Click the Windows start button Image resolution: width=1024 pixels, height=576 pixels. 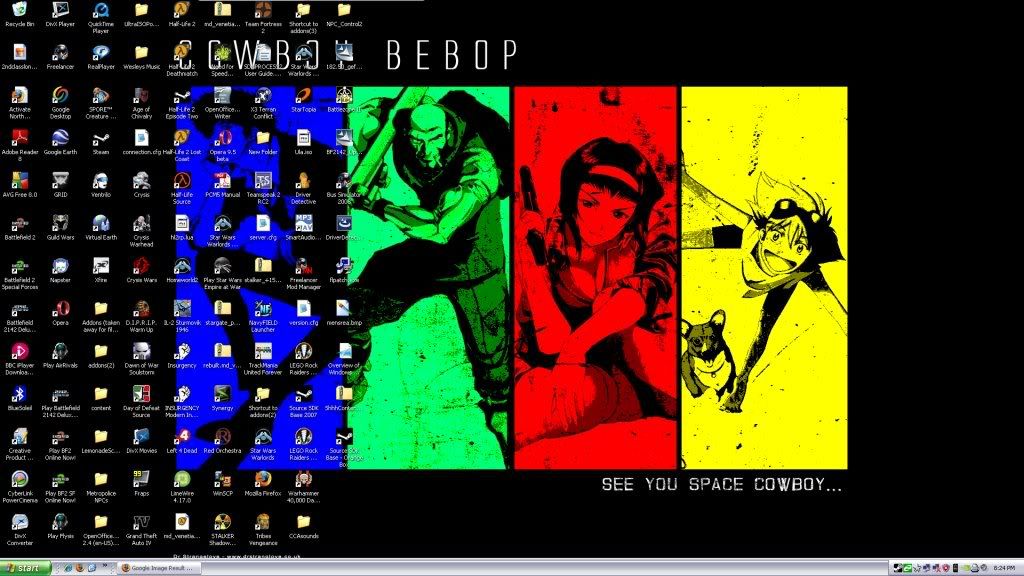[25, 568]
